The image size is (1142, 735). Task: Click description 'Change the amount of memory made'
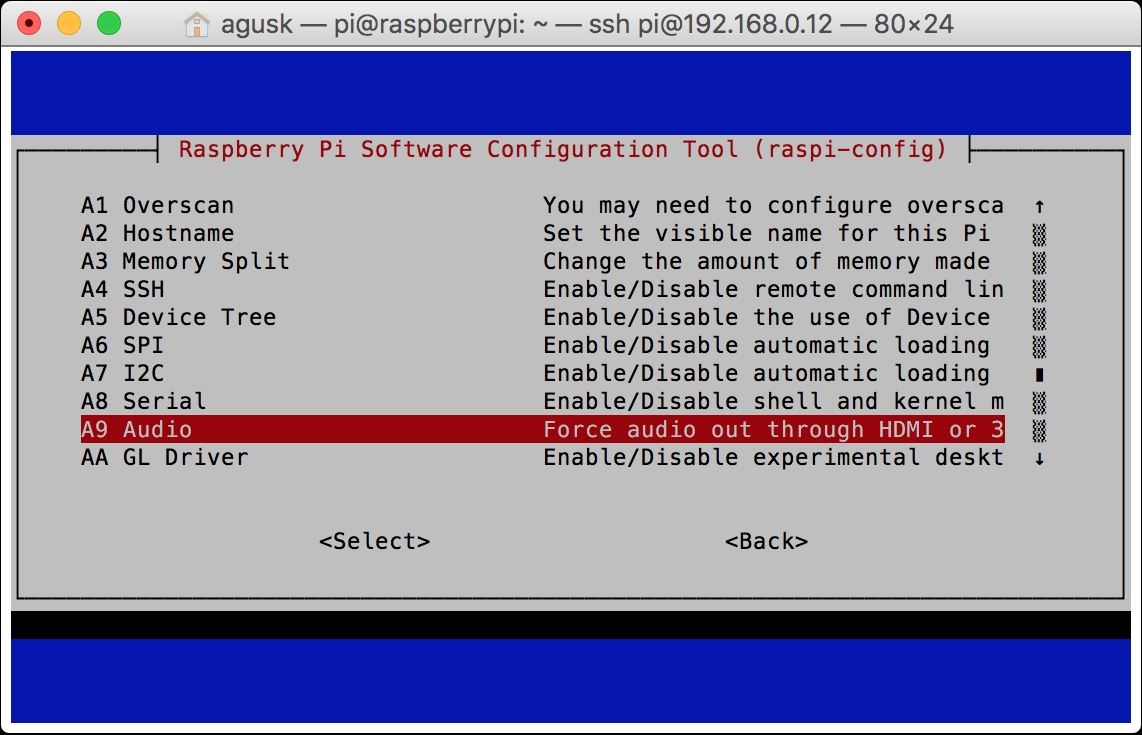click(x=766, y=262)
